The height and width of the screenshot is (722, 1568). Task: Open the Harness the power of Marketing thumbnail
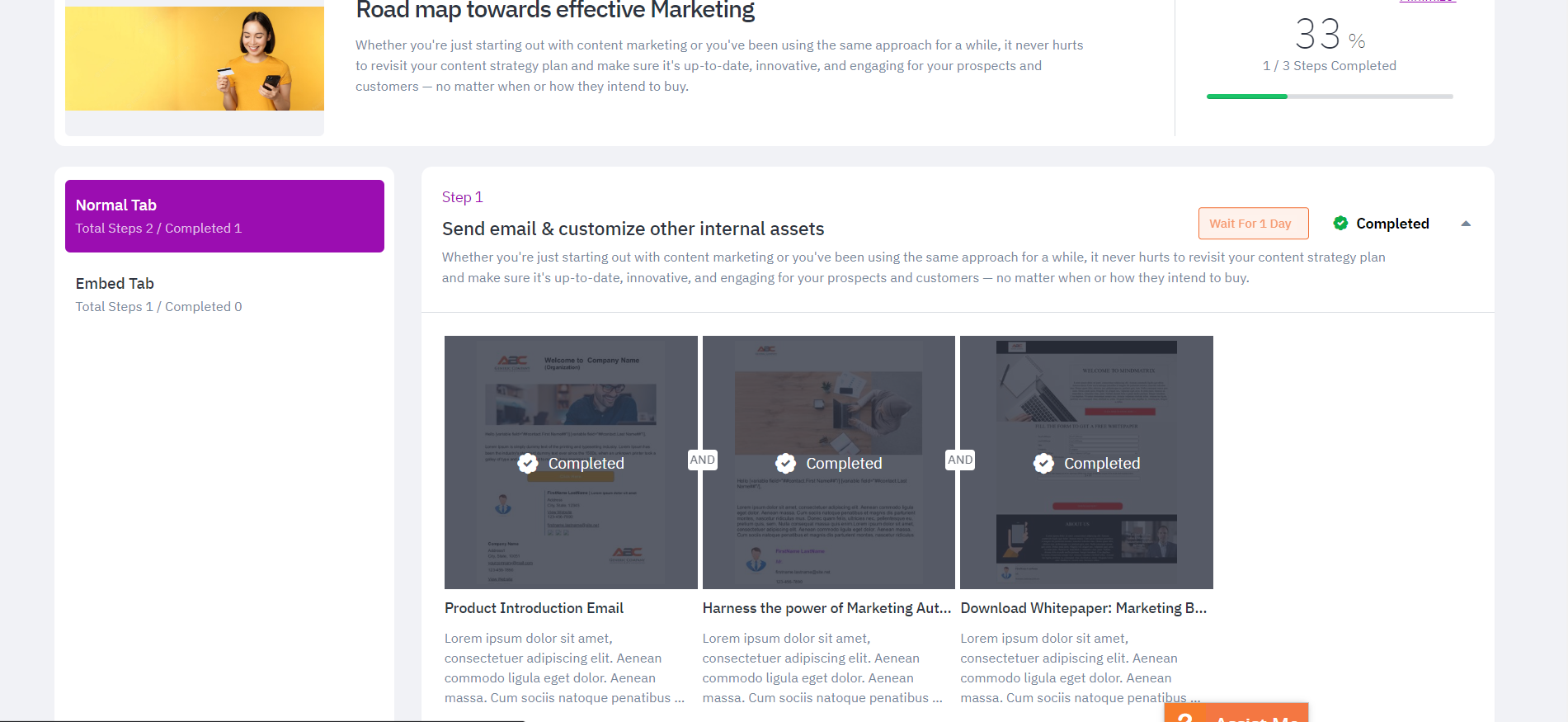click(829, 462)
